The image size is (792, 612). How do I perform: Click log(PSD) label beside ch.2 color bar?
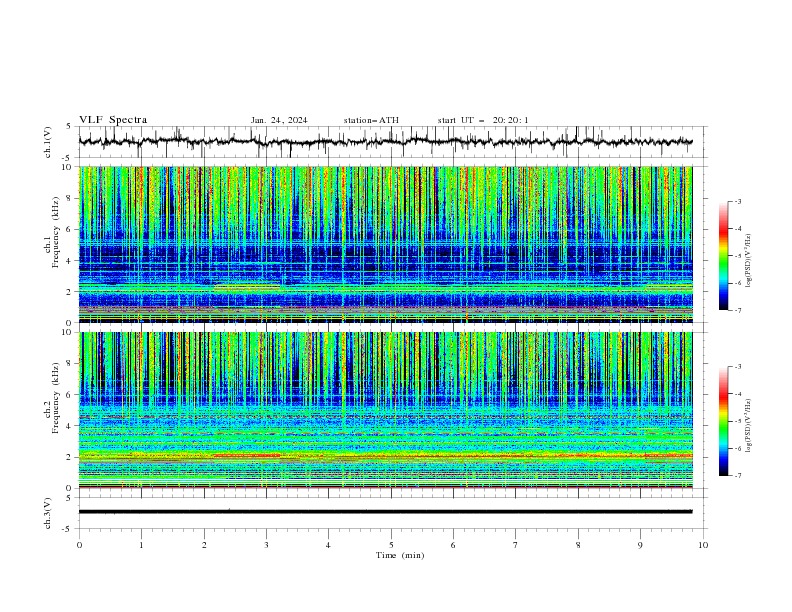[x=749, y=427]
